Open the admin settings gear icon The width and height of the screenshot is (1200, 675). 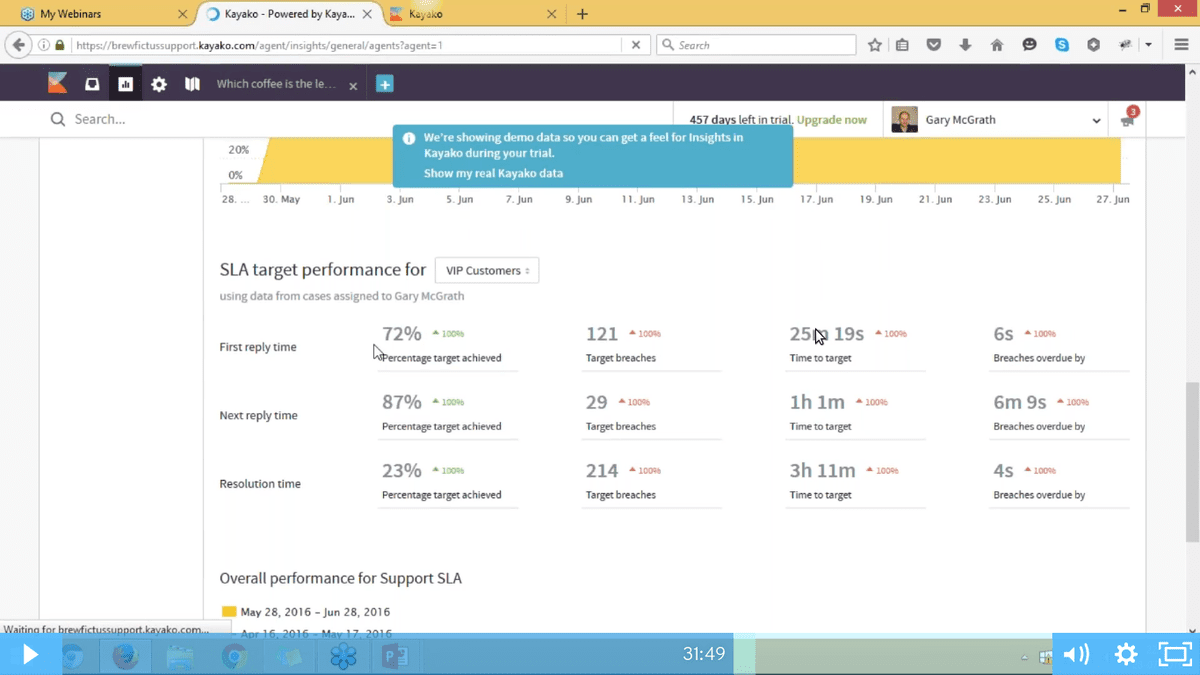[x=159, y=85]
